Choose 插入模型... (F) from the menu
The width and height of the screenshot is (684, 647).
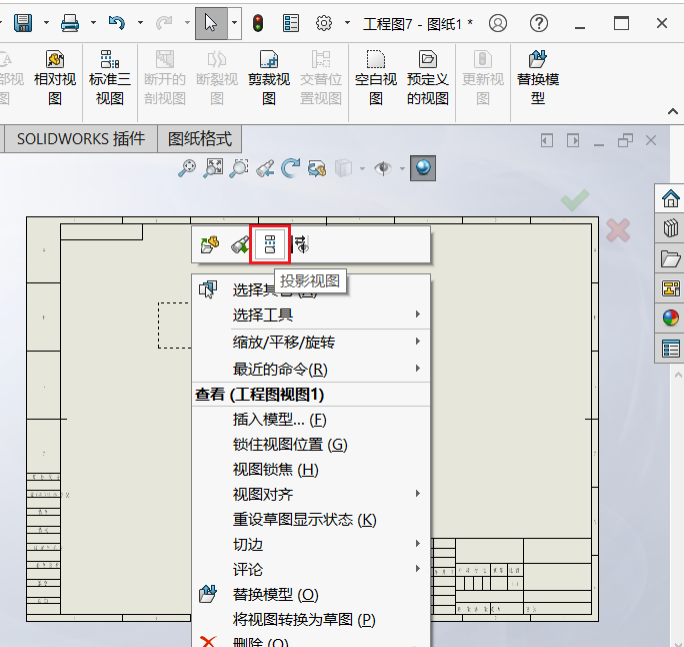coord(311,420)
